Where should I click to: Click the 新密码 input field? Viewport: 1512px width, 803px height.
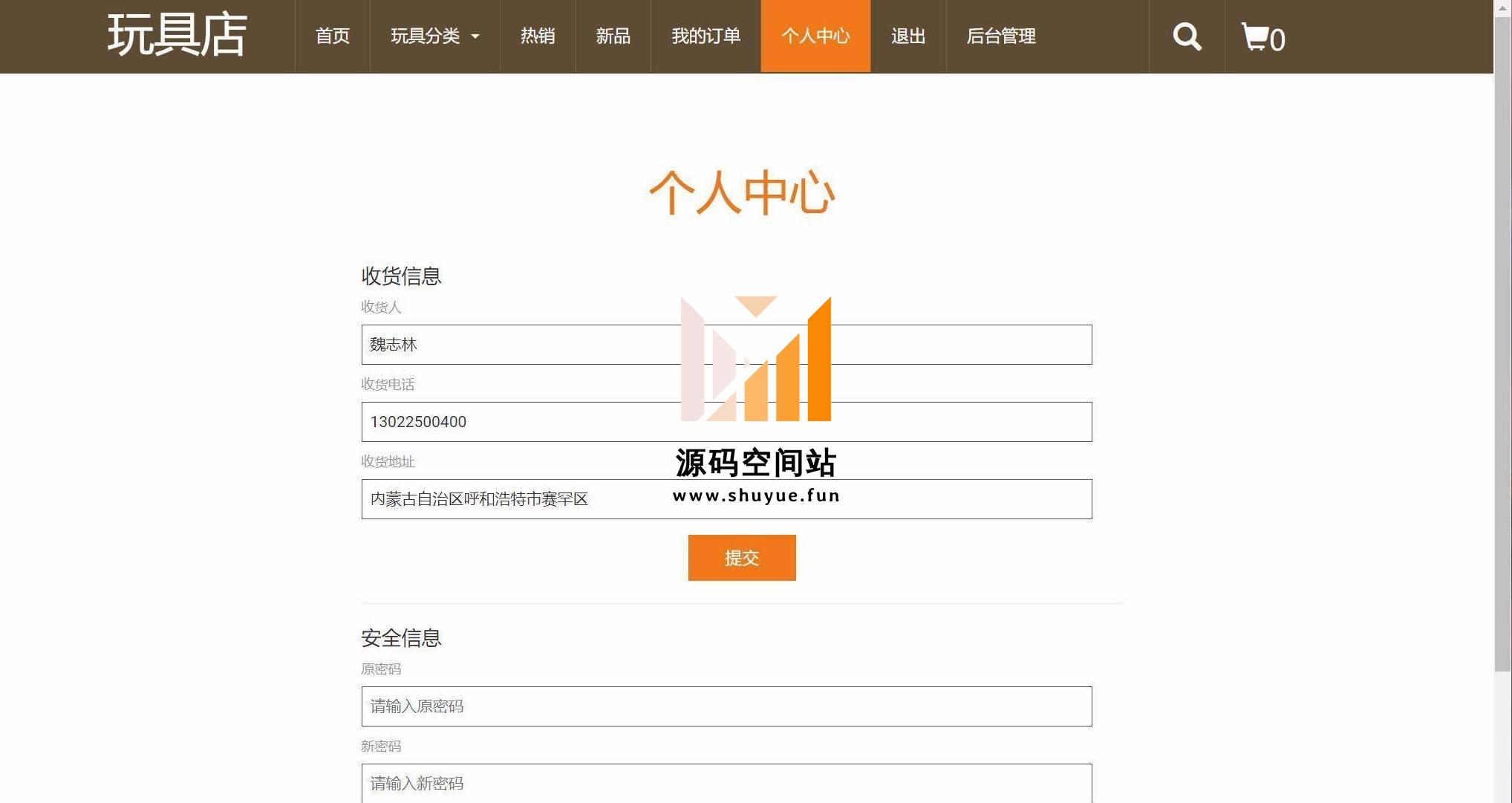tap(726, 783)
